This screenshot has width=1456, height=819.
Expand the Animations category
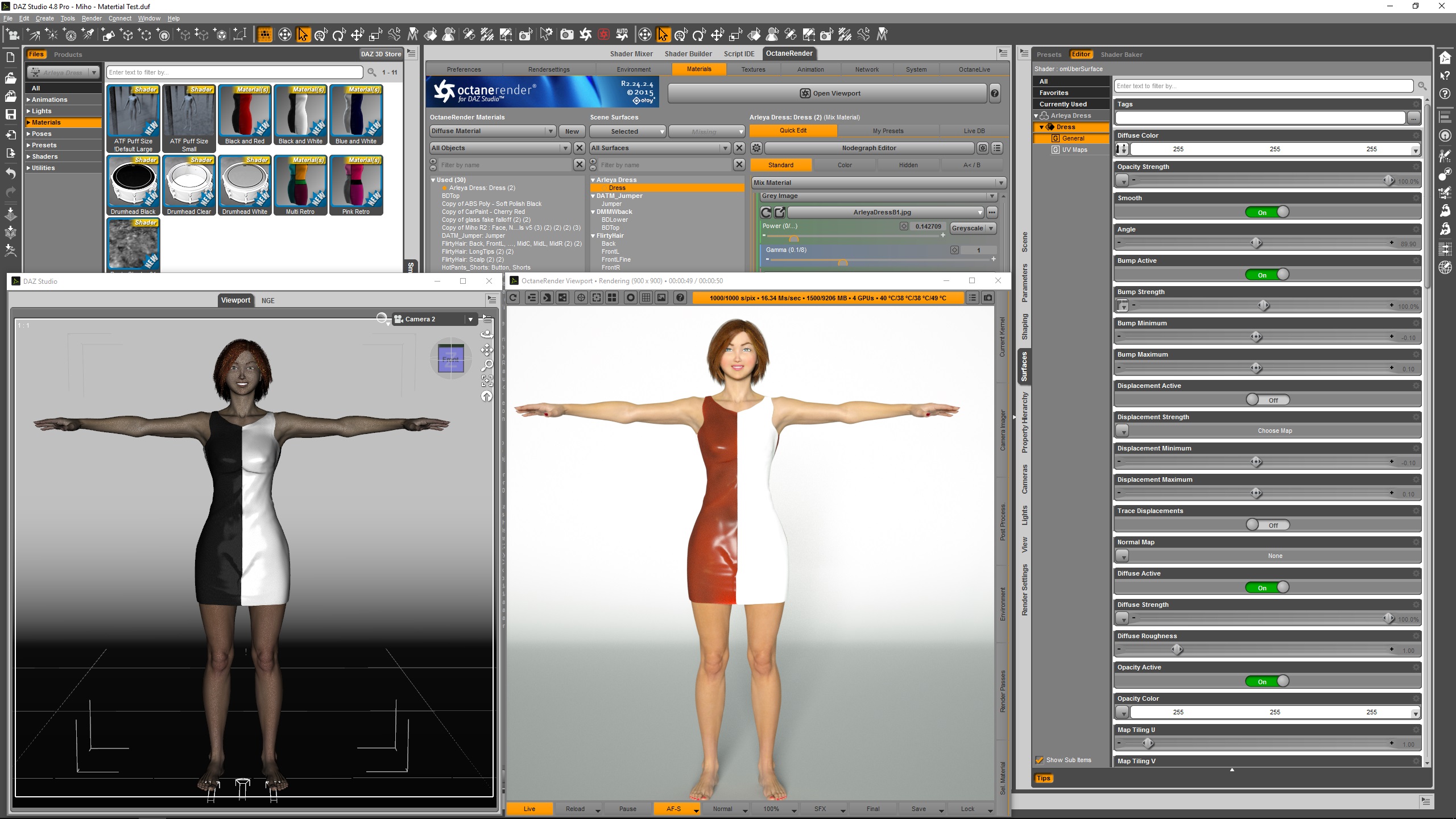[28, 100]
